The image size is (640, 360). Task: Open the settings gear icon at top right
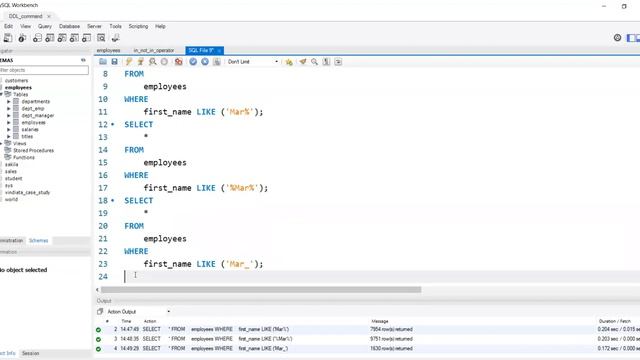(x=618, y=38)
